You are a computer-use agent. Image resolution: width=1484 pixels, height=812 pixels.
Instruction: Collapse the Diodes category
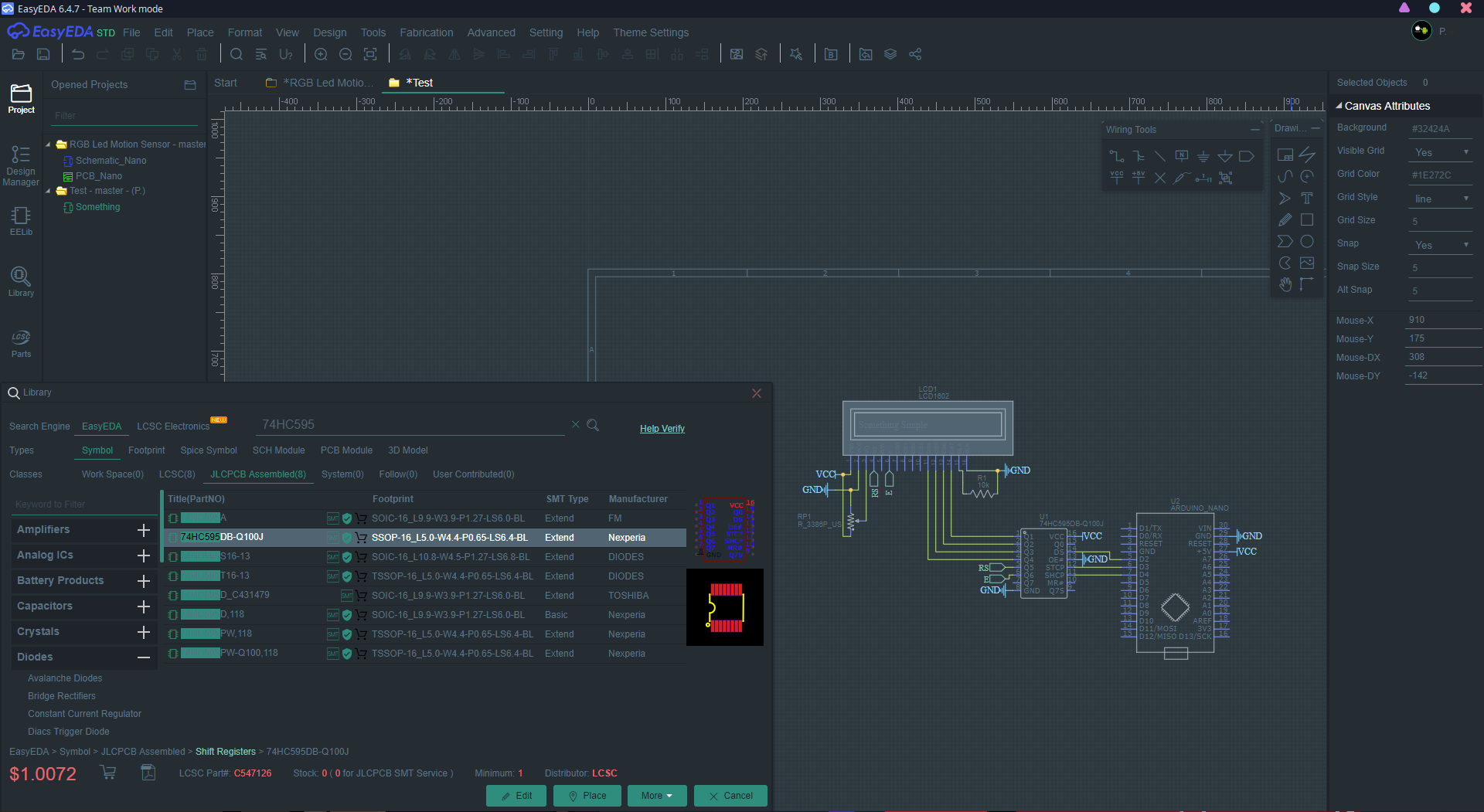[x=143, y=657]
